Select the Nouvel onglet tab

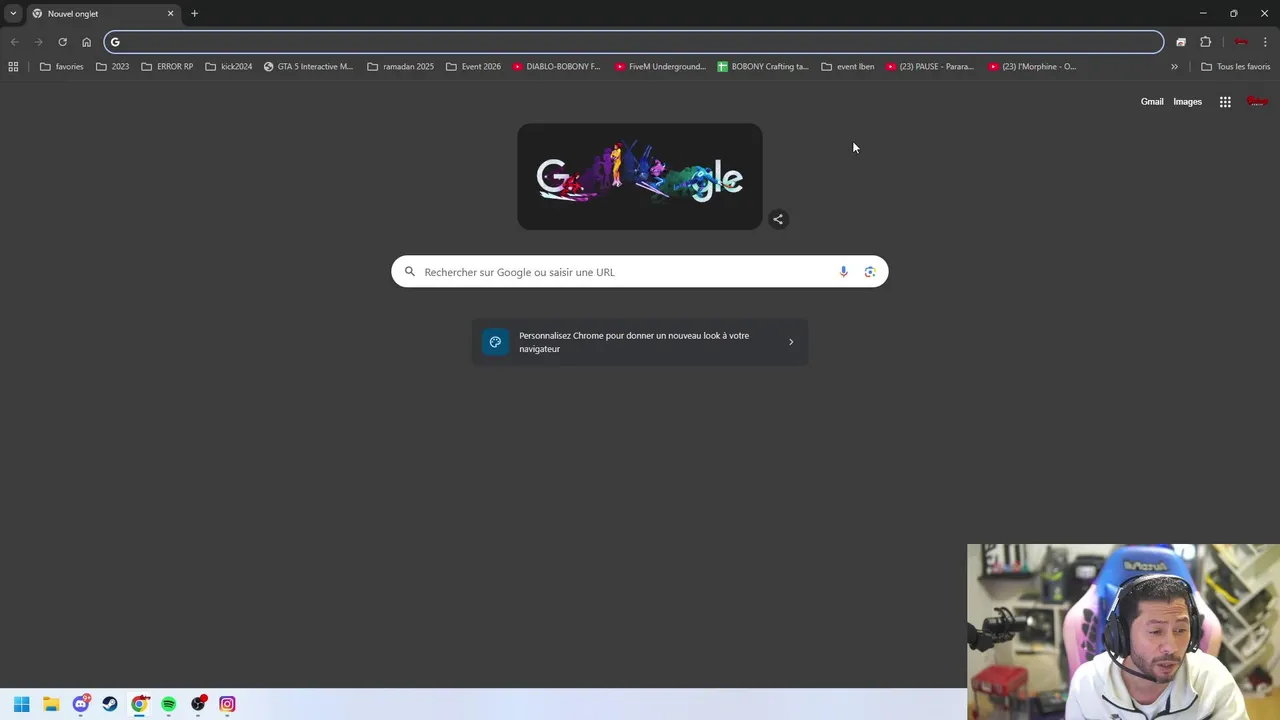point(103,13)
